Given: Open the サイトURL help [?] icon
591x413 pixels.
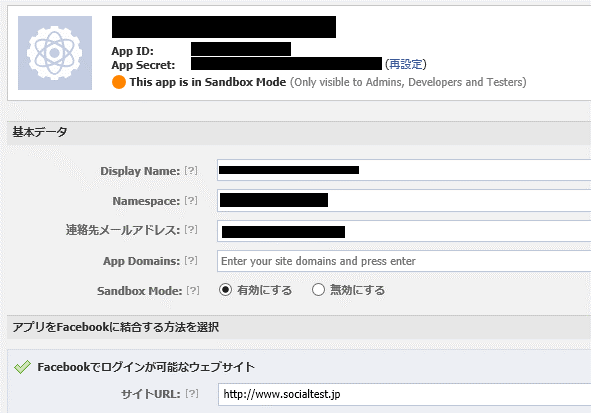Looking at the screenshot, I should [x=192, y=394].
